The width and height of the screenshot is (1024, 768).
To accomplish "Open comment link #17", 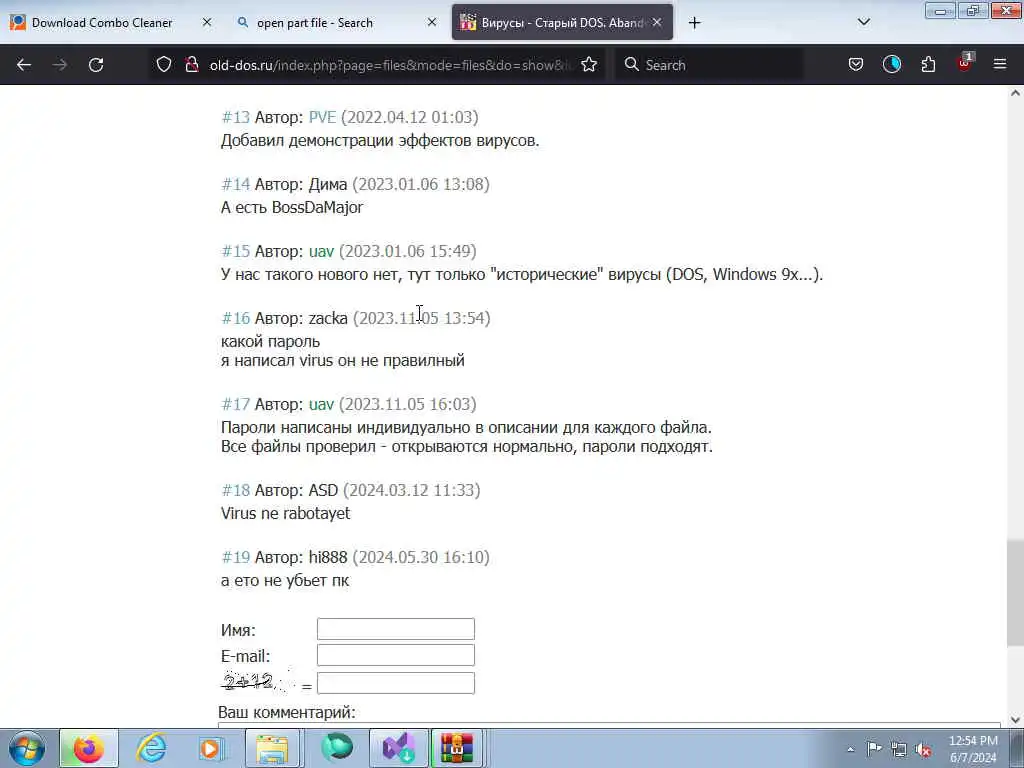I will point(236,404).
